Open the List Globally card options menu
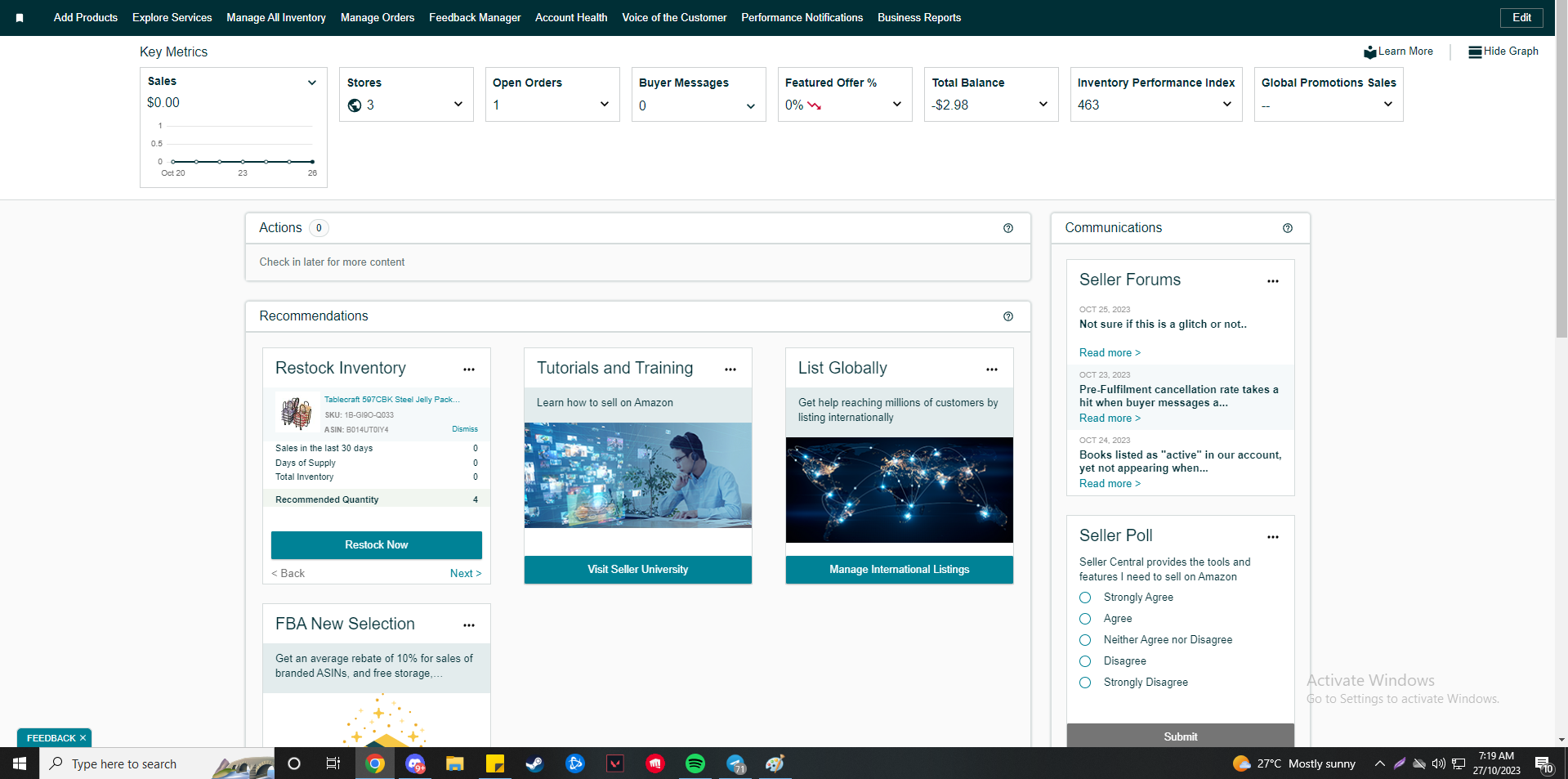The height and width of the screenshot is (779, 1568). (x=992, y=369)
